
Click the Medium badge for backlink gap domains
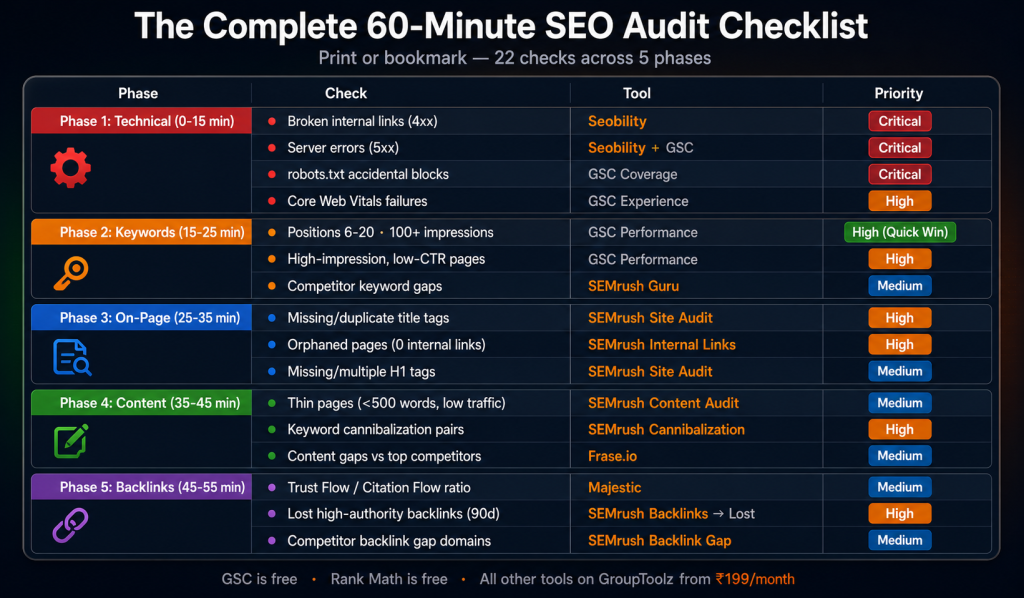(x=900, y=540)
